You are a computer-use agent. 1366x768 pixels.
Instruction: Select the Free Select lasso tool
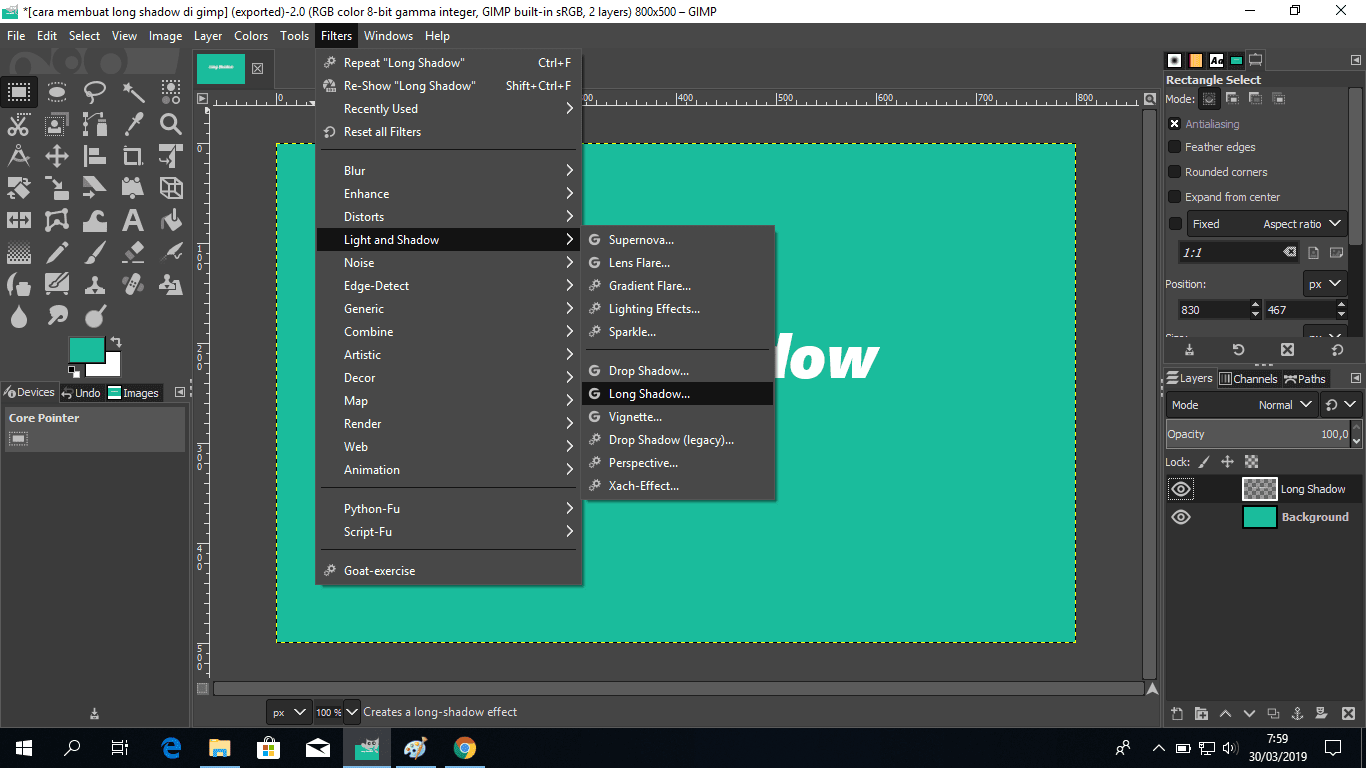95,93
